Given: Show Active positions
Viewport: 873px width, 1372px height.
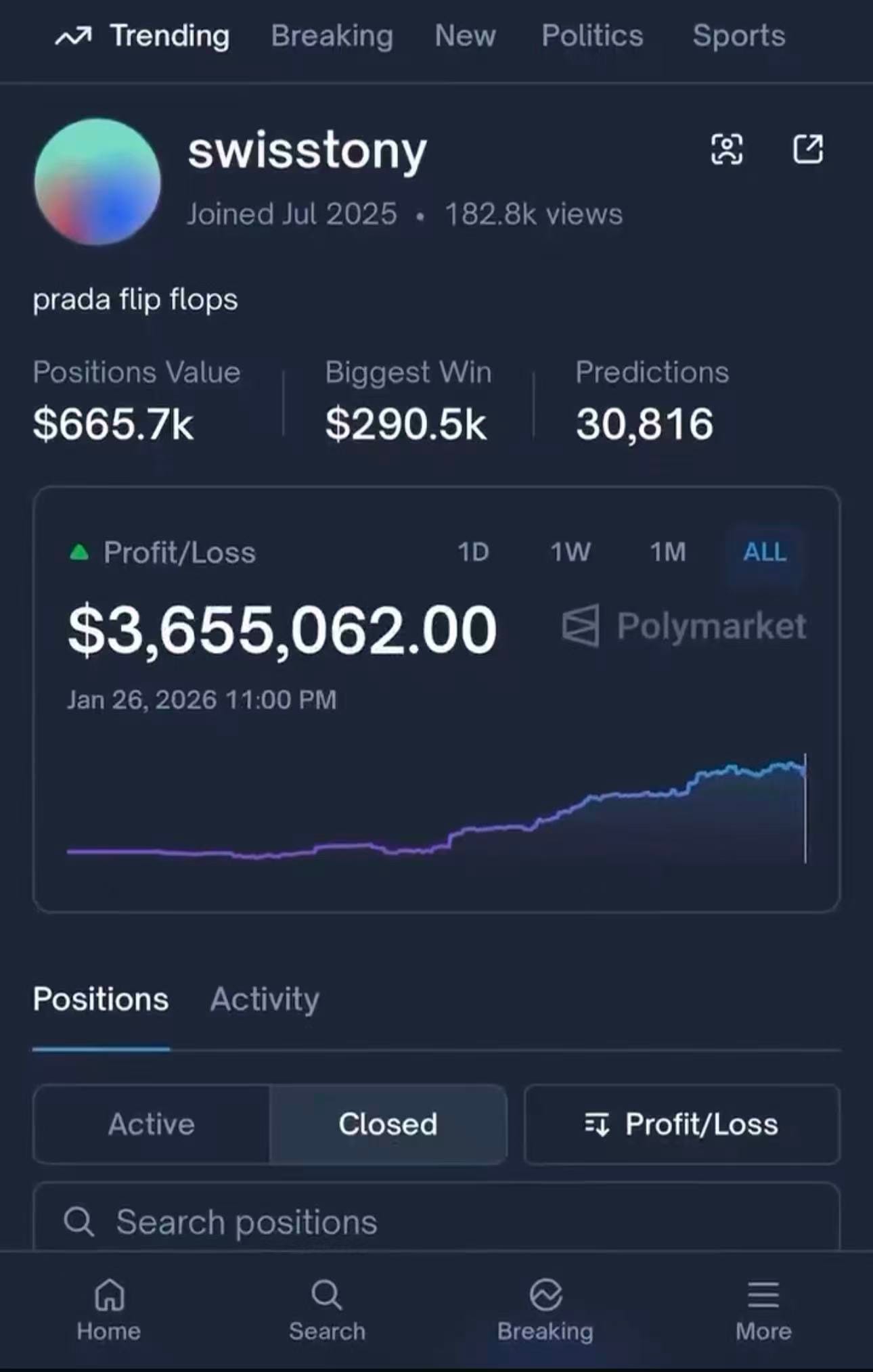Looking at the screenshot, I should tap(152, 1124).
